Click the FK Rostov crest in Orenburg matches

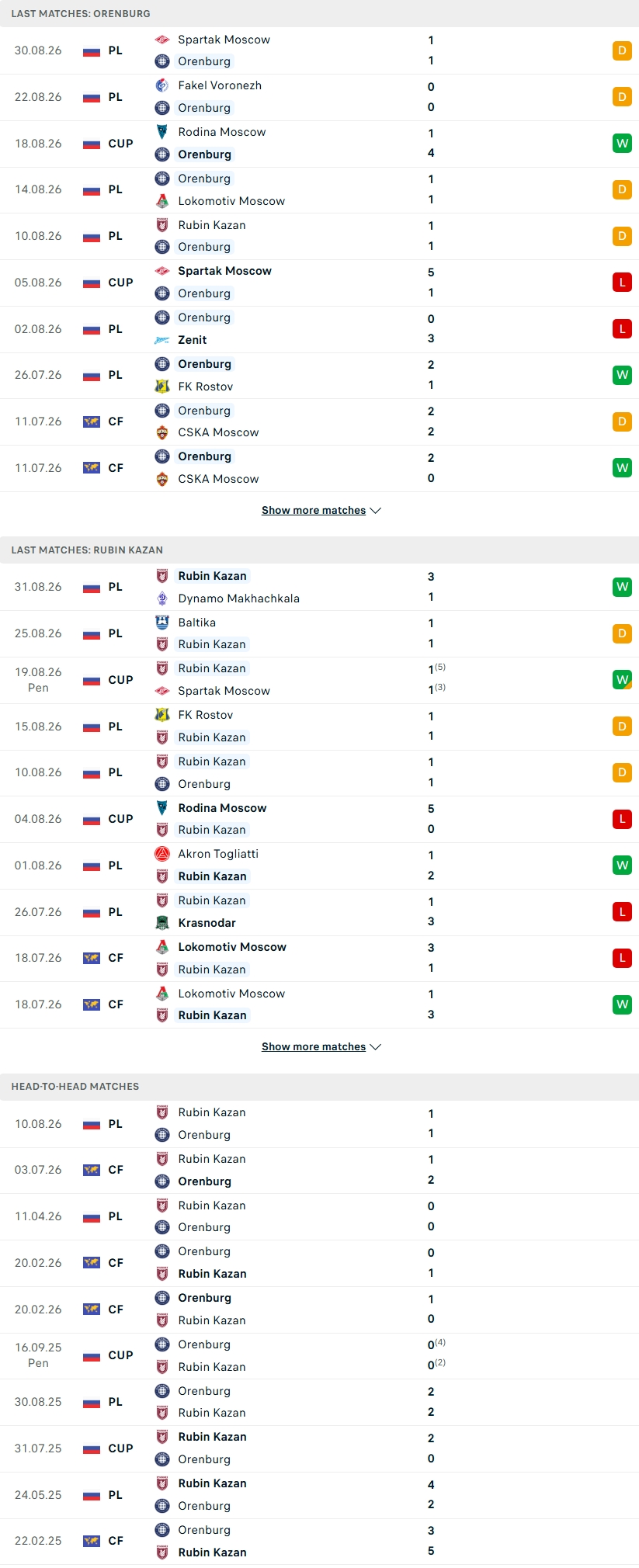[162, 387]
